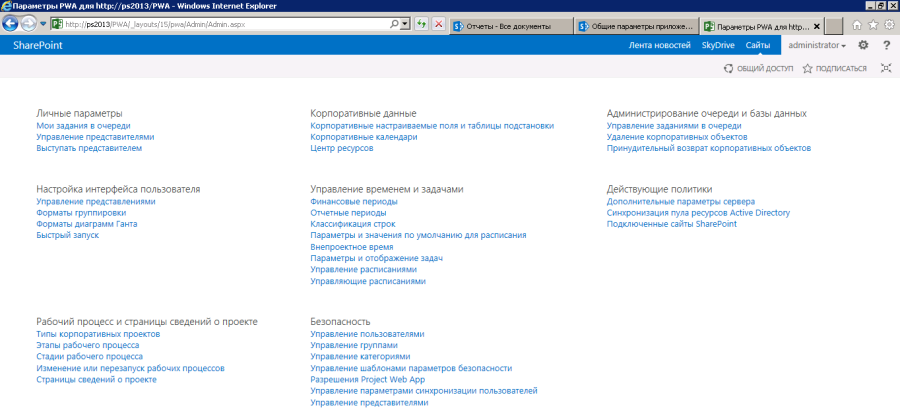The image size is (900, 414).
Task: Open 'Сайты' in the top bar
Action: [758, 45]
